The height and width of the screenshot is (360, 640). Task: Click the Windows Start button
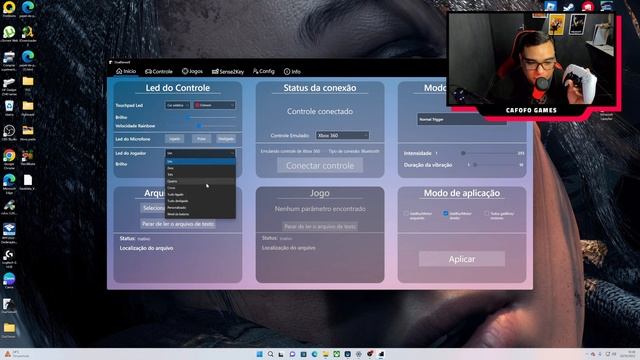(259, 354)
